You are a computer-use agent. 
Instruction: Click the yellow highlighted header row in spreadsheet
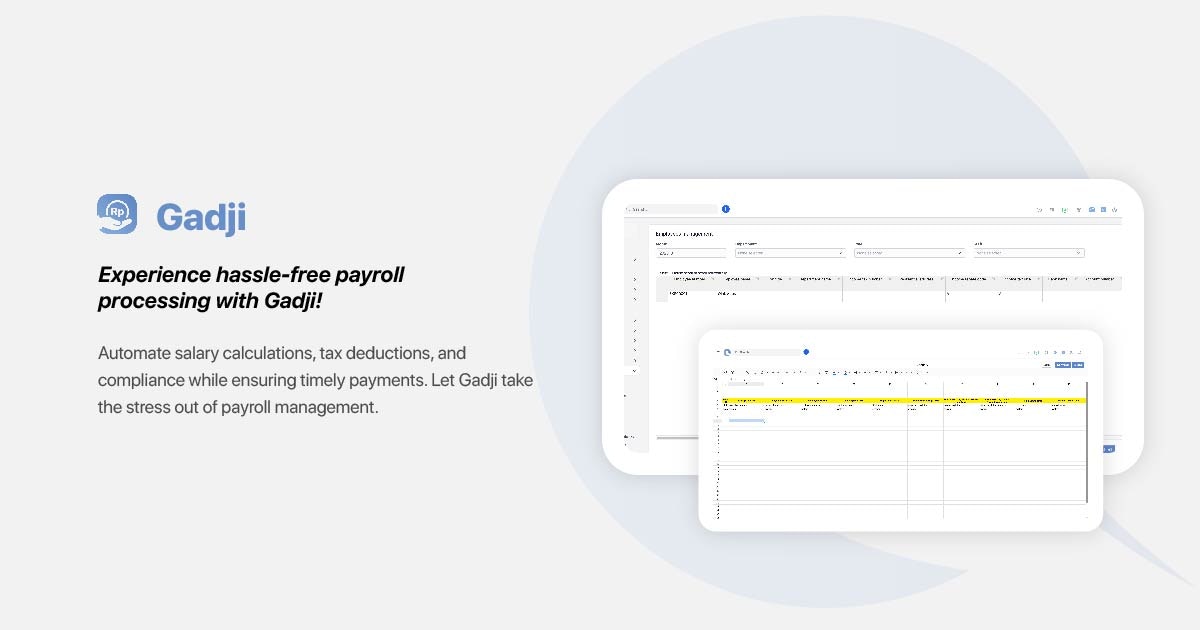(x=902, y=400)
